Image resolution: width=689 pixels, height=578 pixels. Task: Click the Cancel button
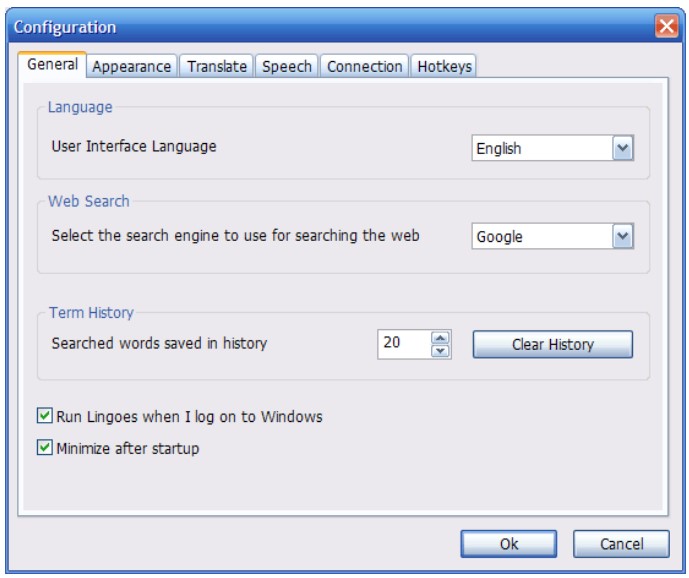click(x=621, y=544)
